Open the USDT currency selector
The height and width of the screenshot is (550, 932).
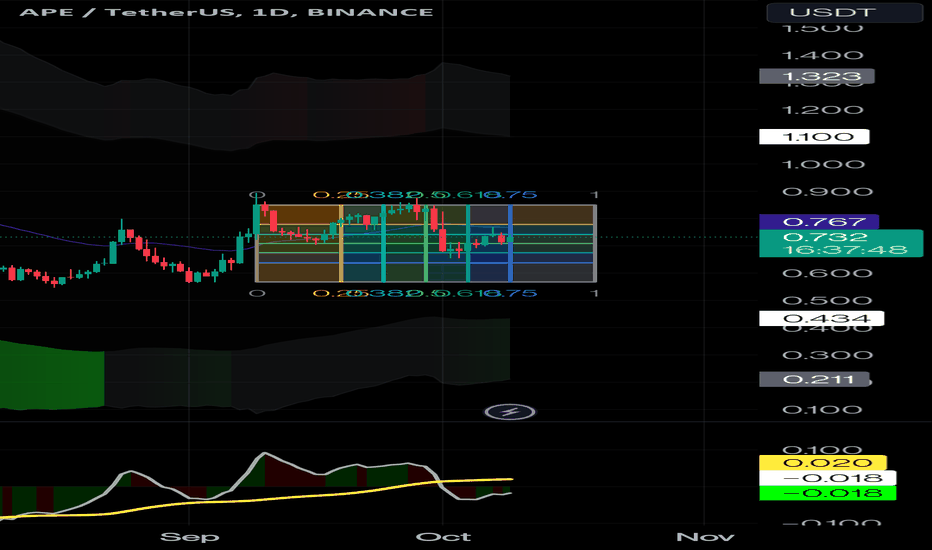(844, 12)
